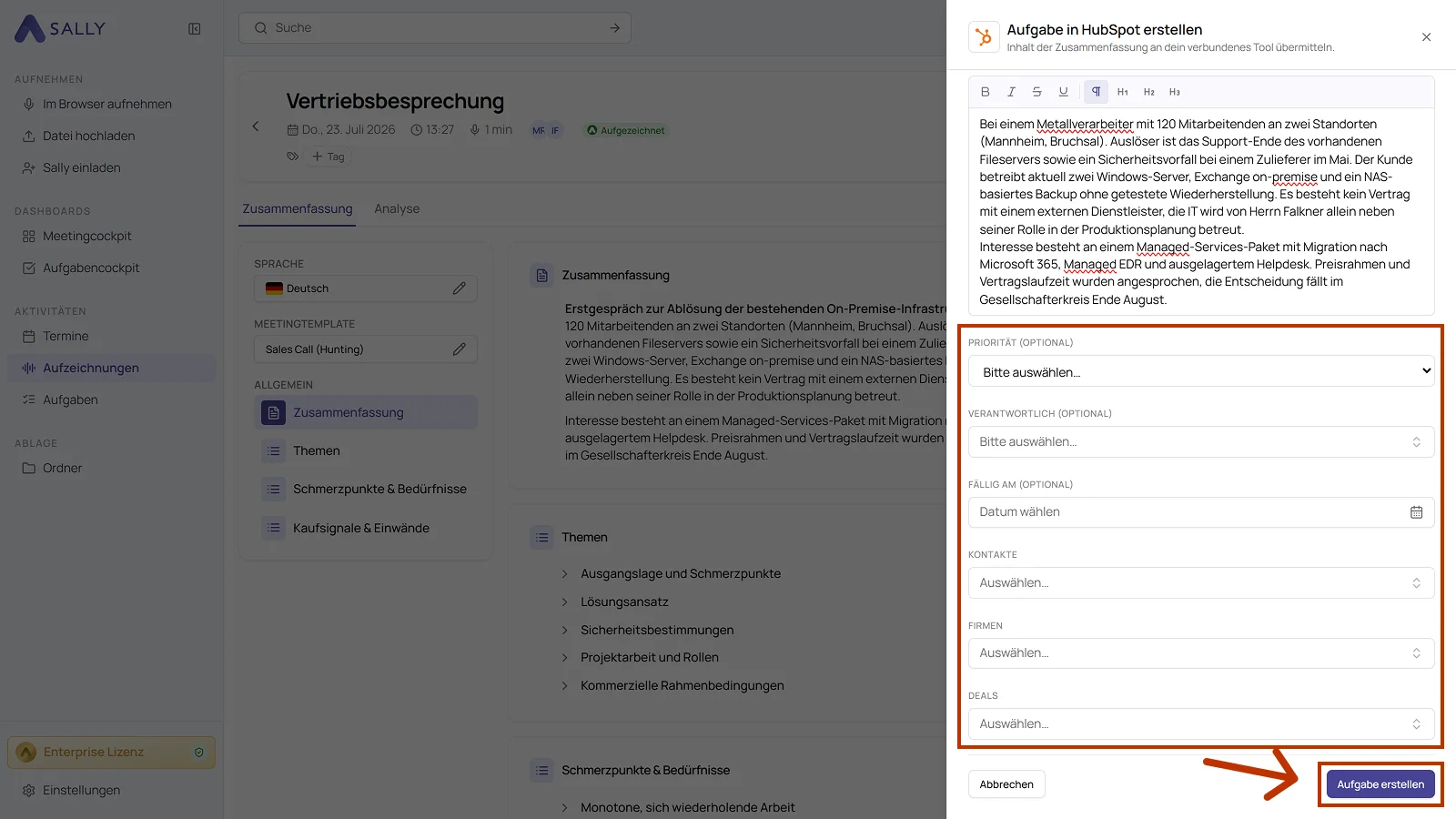Open the Verantwortlich selector

pyautogui.click(x=1201, y=442)
